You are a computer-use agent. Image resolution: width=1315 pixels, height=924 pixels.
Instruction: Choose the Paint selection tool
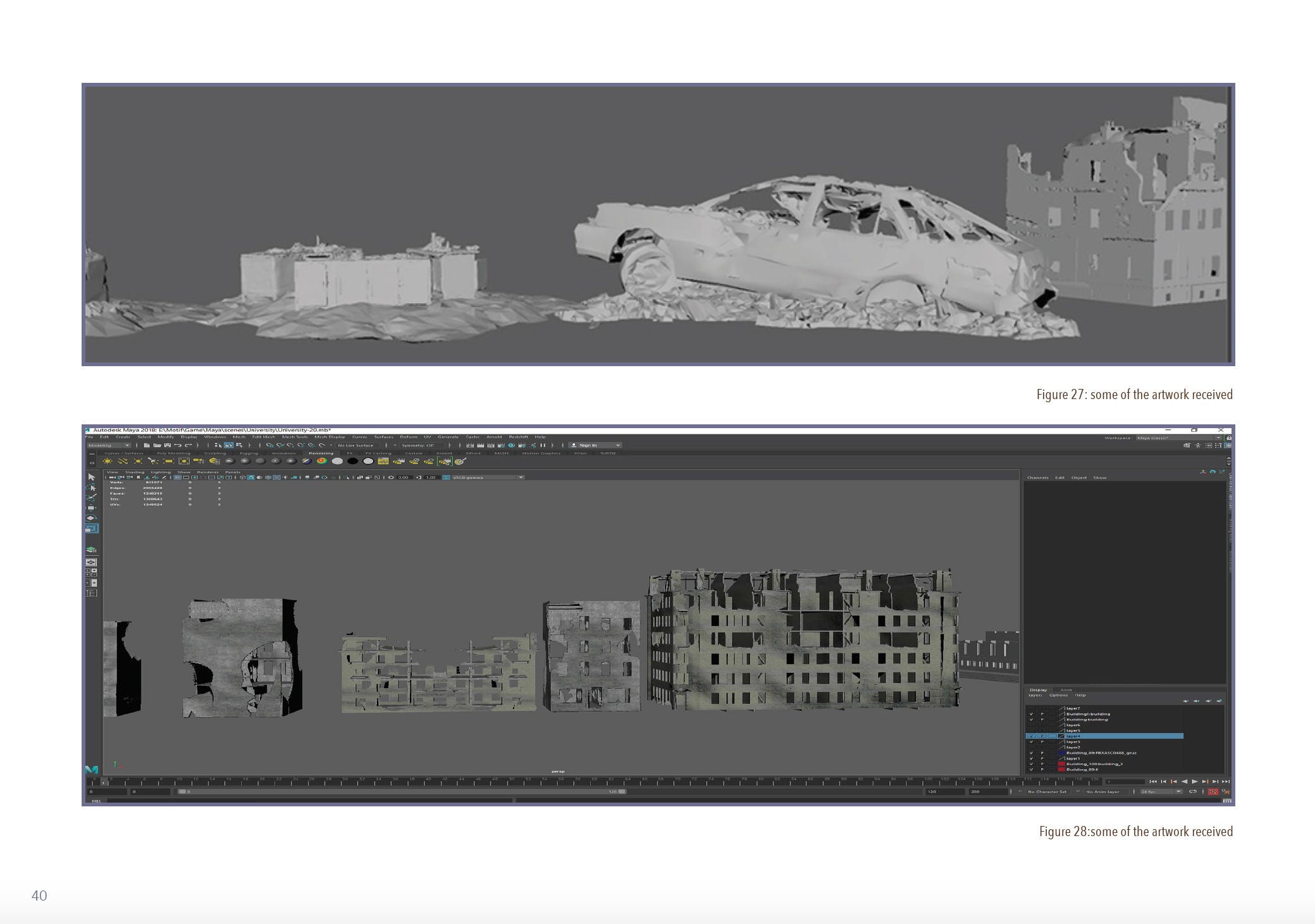92,498
